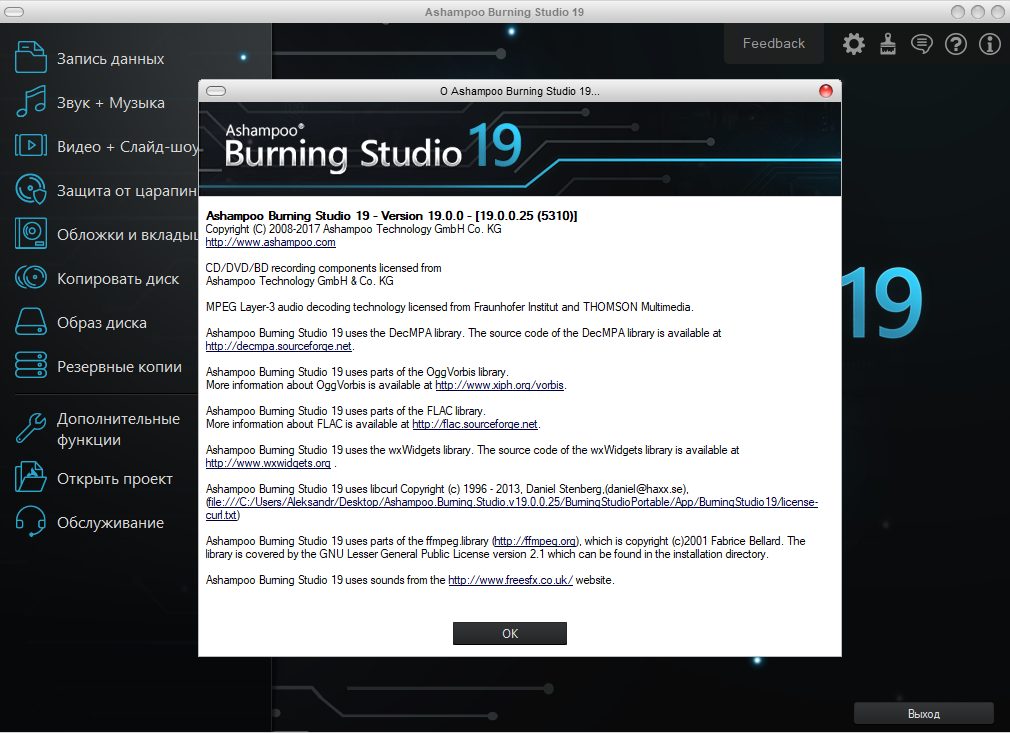Close the About dialog with red button
The height and width of the screenshot is (733, 1010).
(x=826, y=91)
